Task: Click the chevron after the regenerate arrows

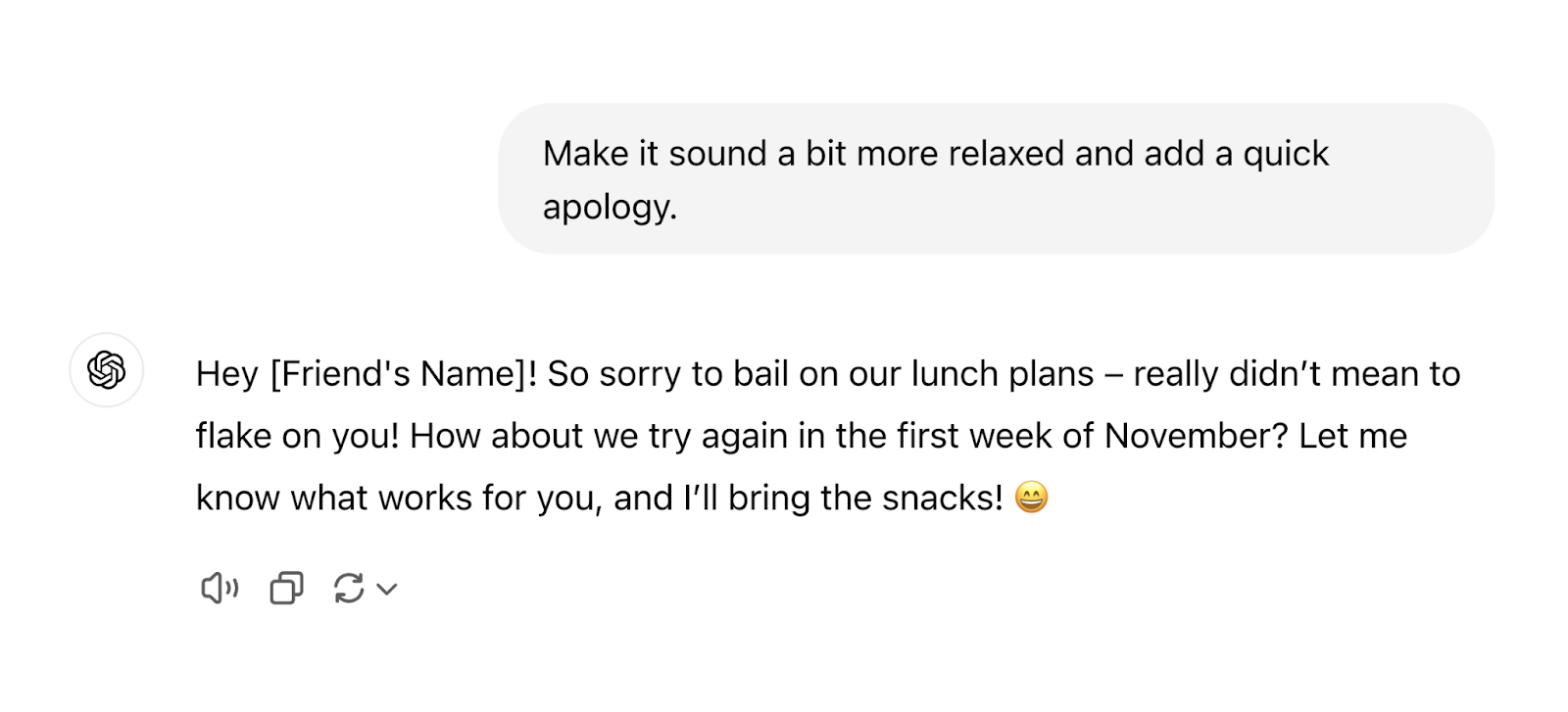Action: [x=389, y=589]
